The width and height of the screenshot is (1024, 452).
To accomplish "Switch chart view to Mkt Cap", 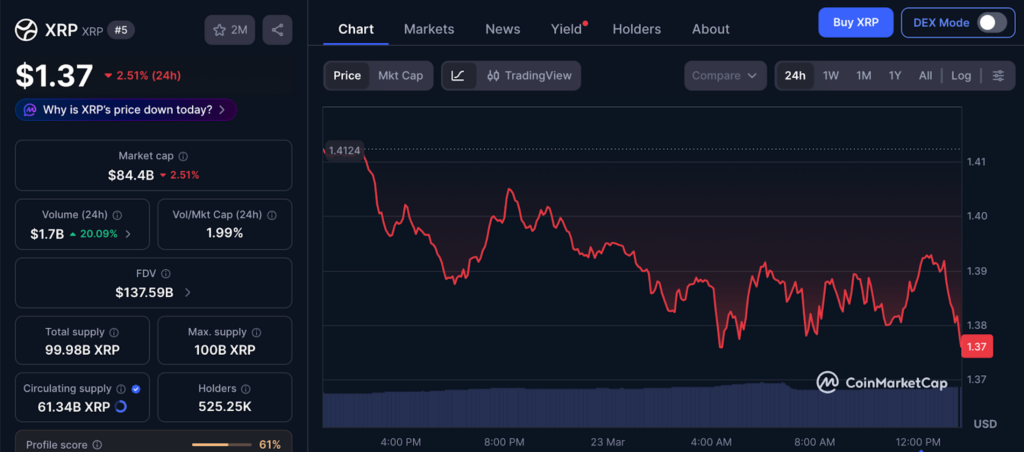I will coord(401,76).
